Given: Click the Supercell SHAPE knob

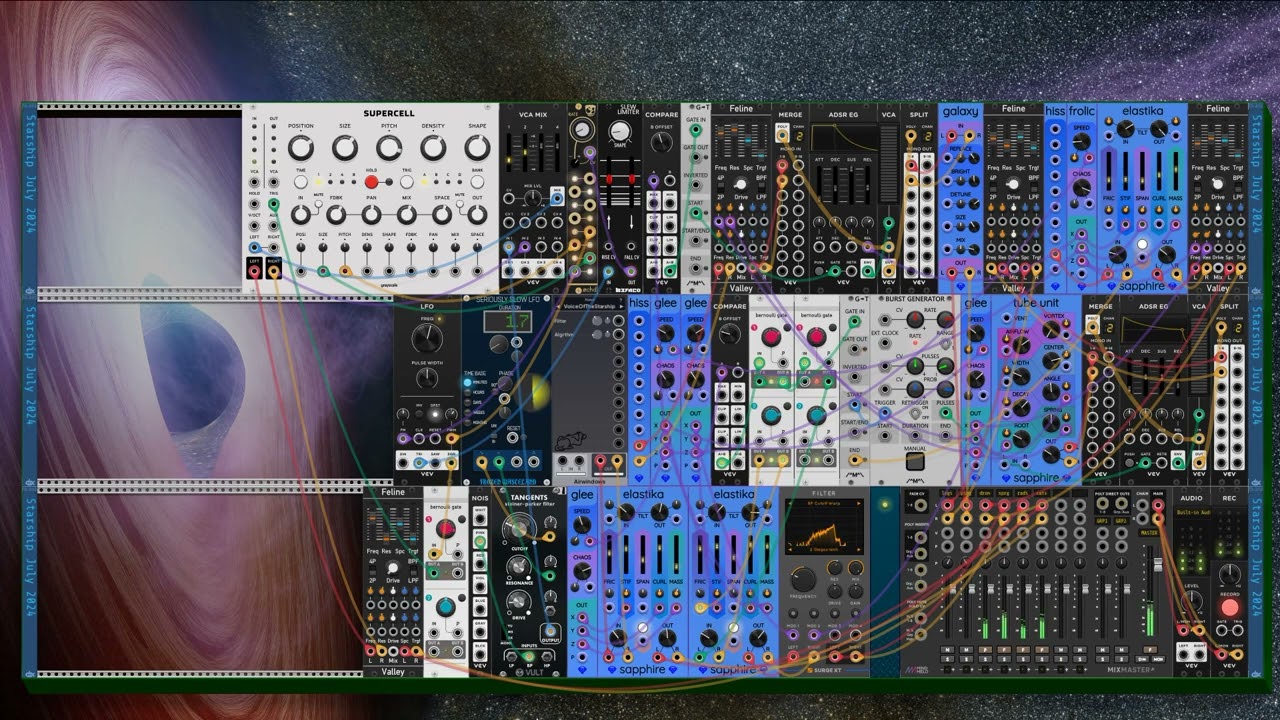Looking at the screenshot, I should point(477,147).
